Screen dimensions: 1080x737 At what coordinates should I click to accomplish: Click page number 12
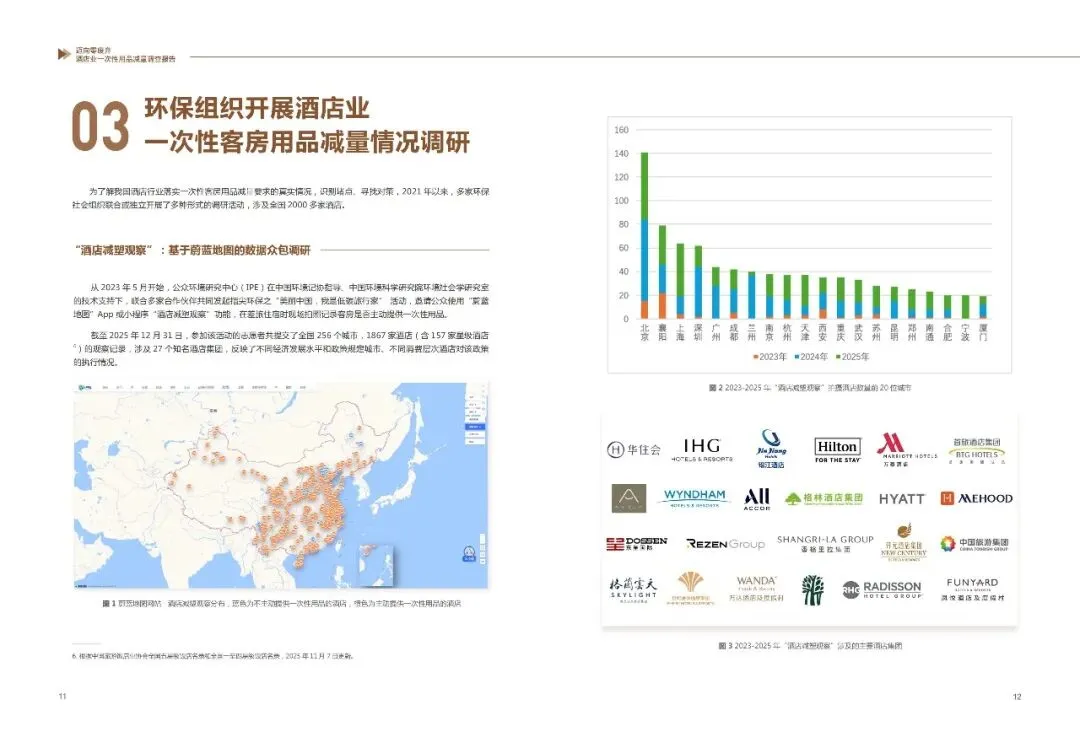1017,696
